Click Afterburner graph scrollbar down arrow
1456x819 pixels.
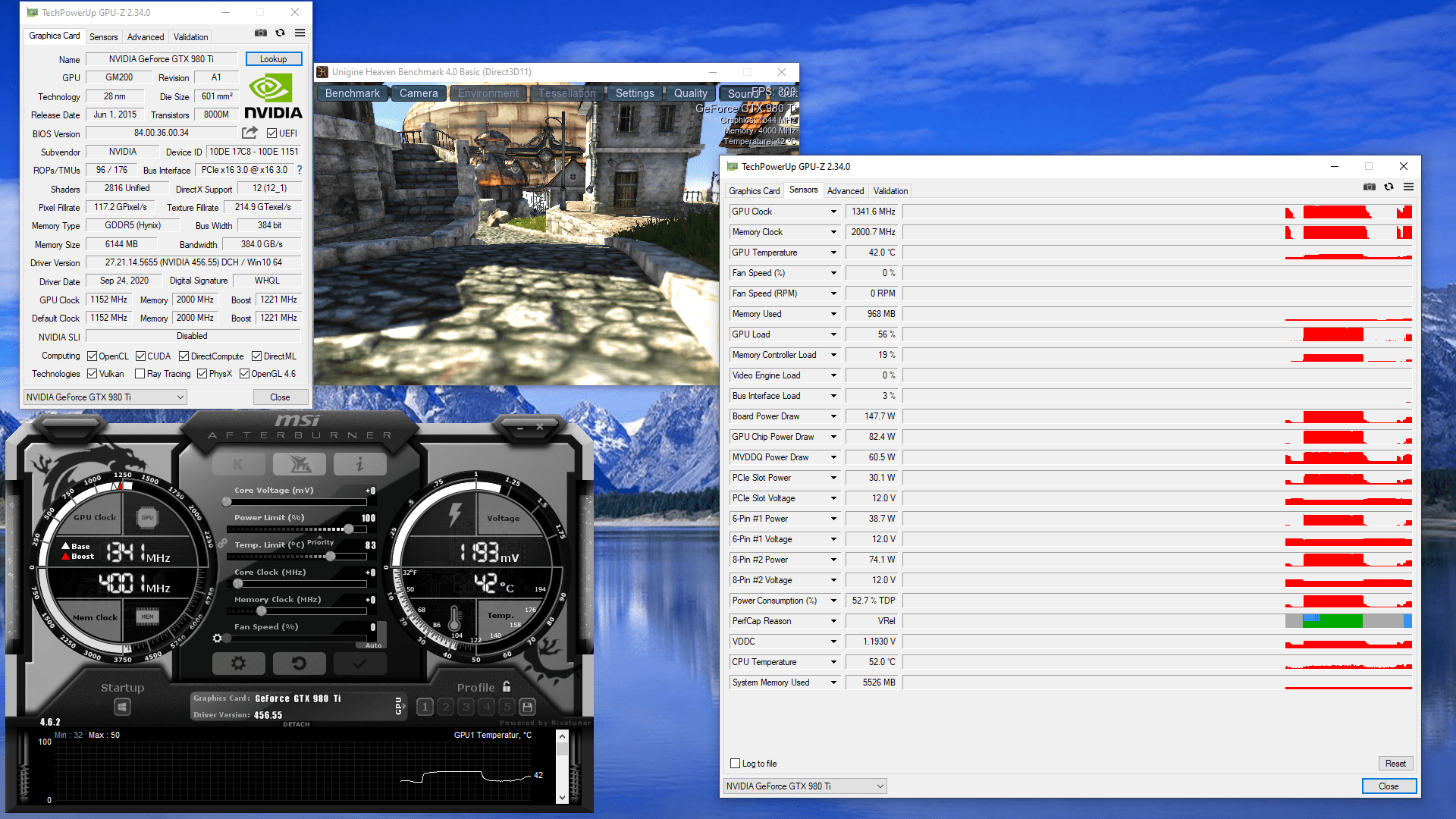click(x=562, y=797)
